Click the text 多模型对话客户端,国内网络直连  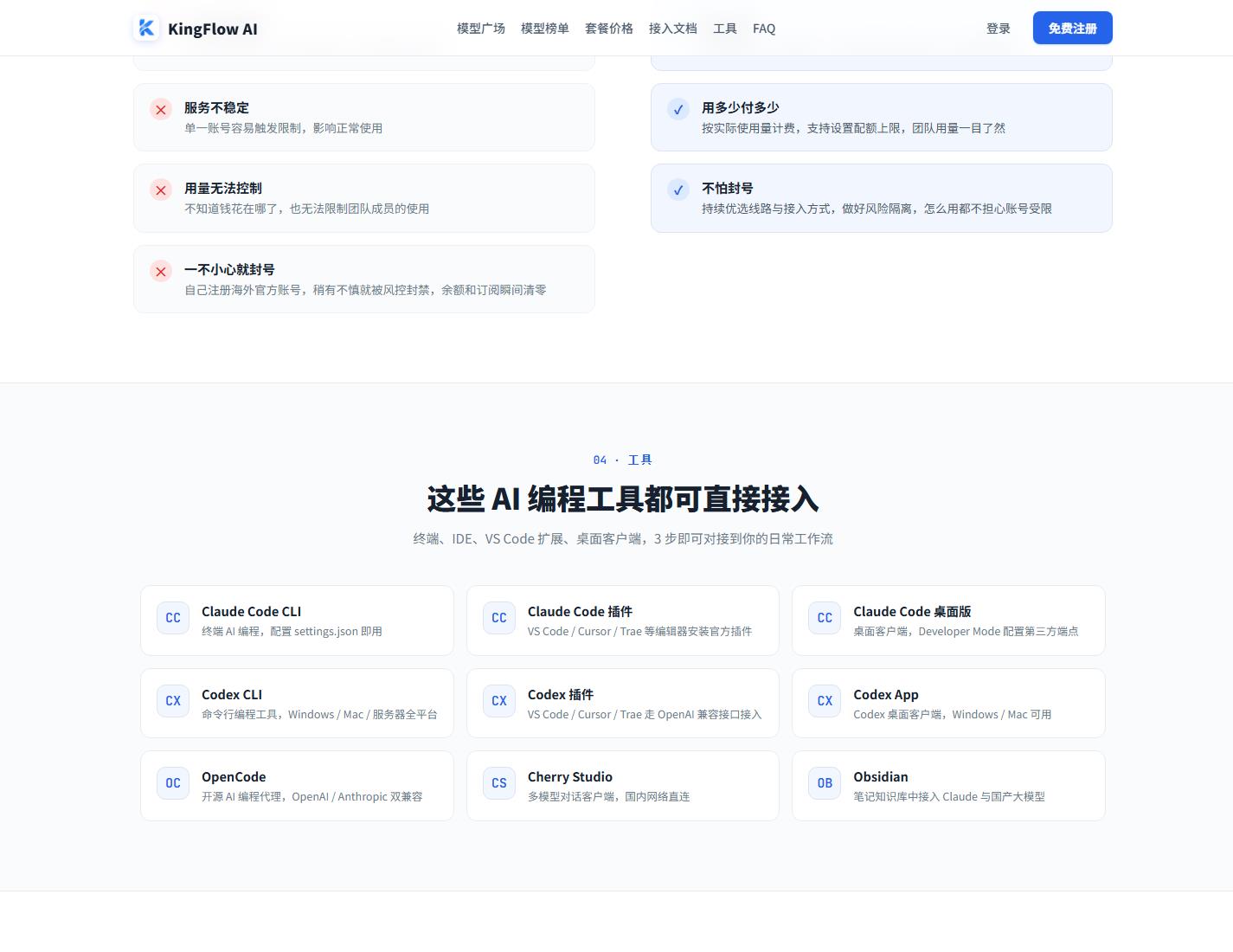point(608,796)
